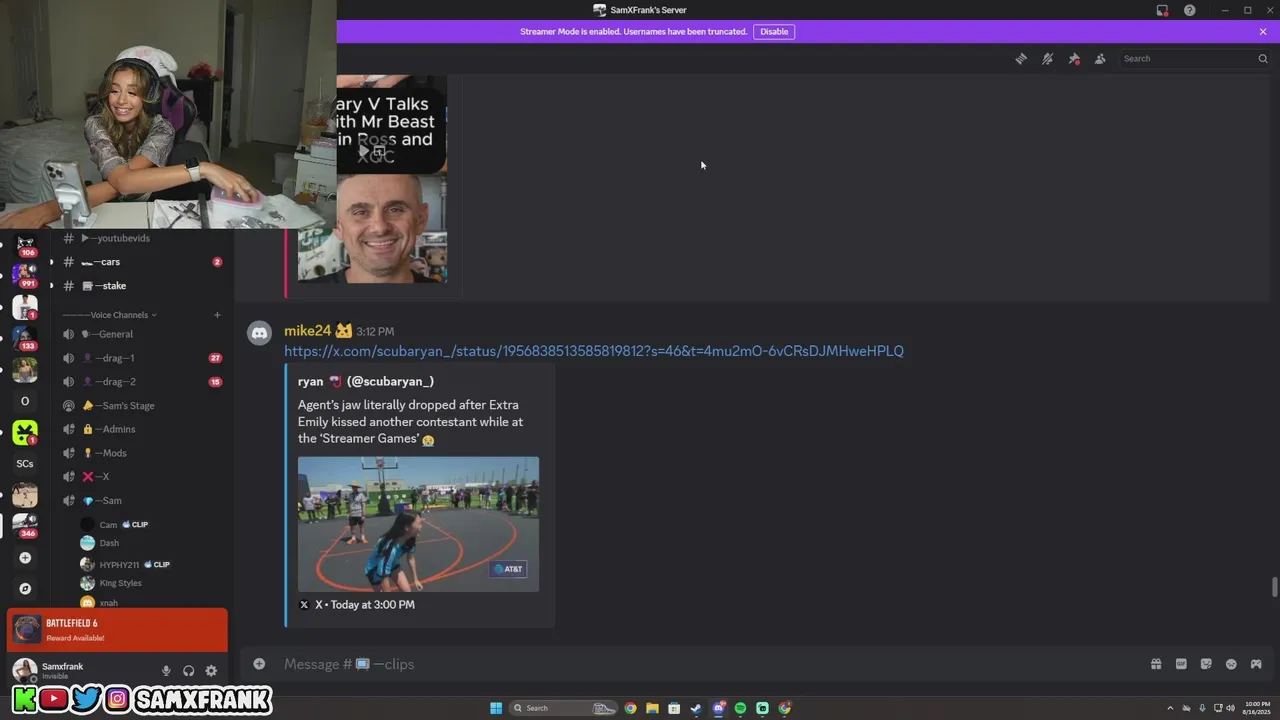Show hidden system tray icons chevron
Image resolution: width=1280 pixels, height=720 pixels.
click(1170, 708)
